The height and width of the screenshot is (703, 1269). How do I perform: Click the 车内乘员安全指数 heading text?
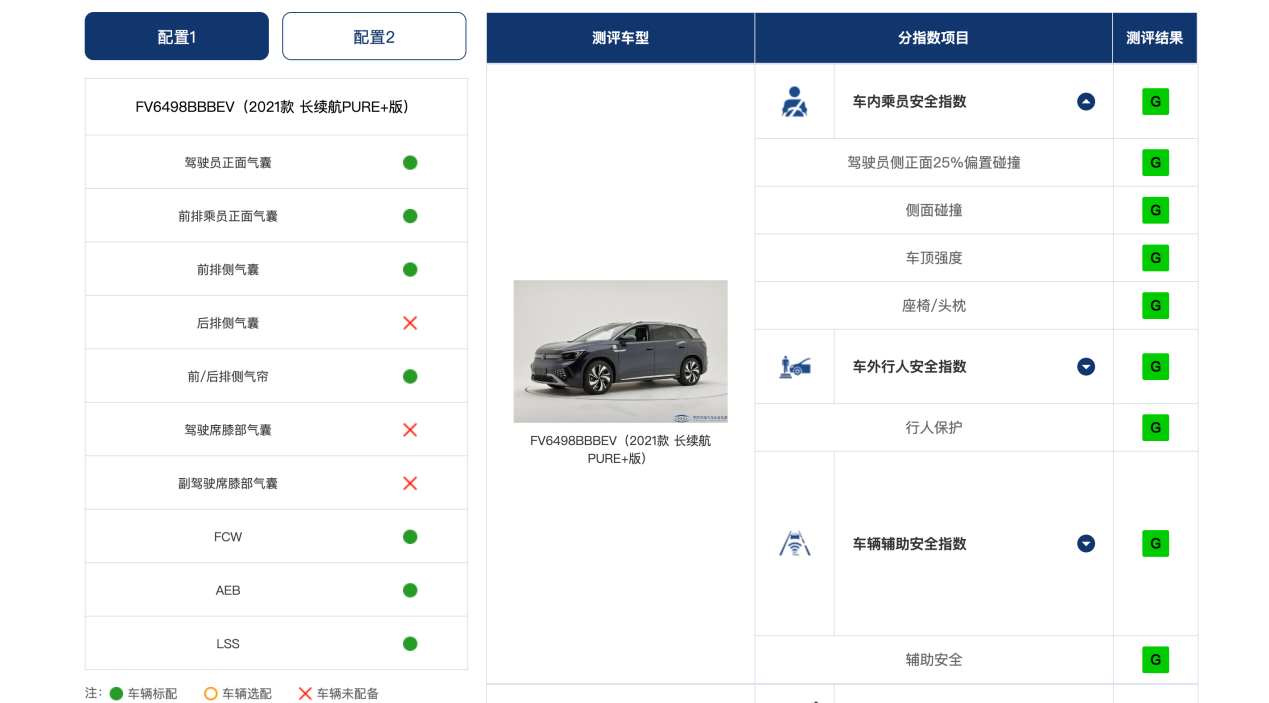910,102
